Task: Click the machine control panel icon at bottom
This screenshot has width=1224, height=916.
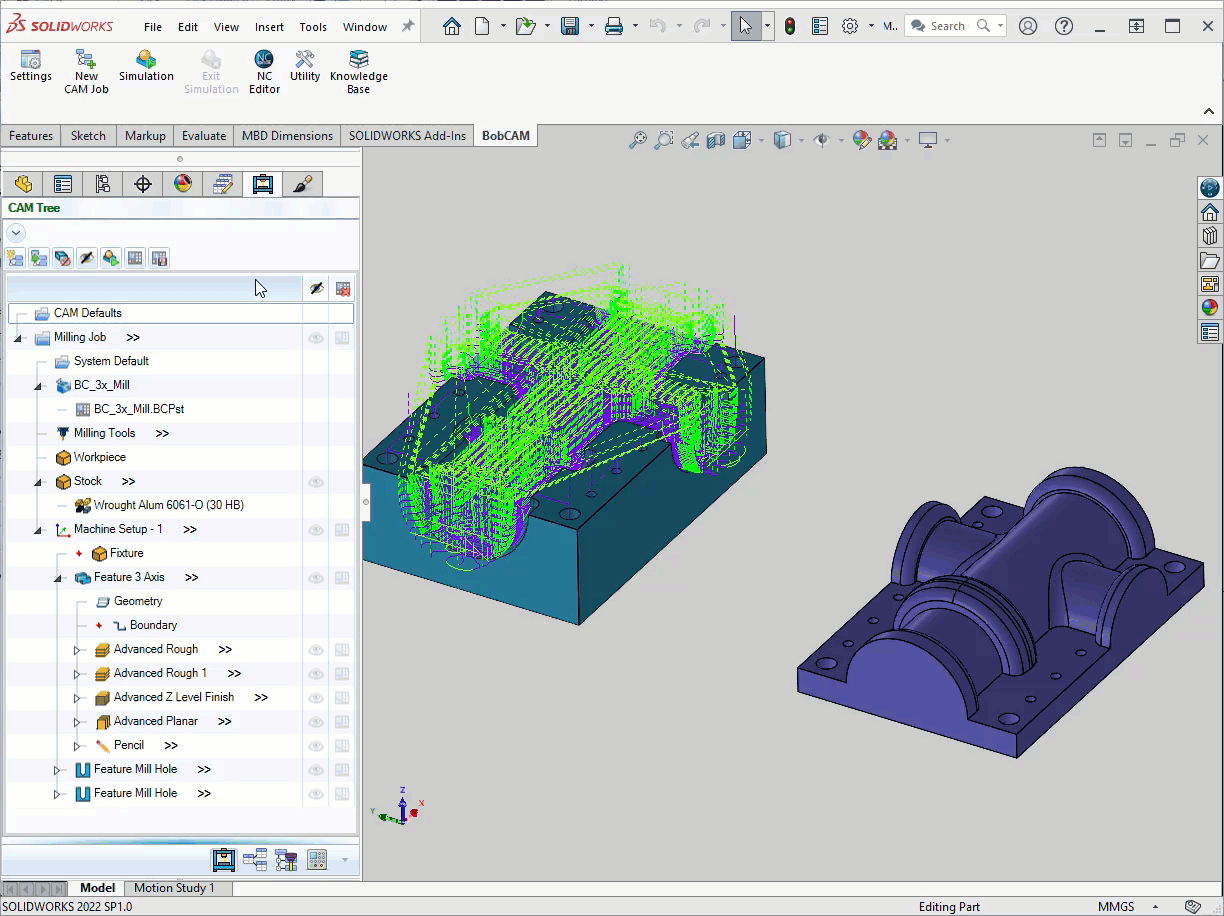Action: (x=317, y=859)
